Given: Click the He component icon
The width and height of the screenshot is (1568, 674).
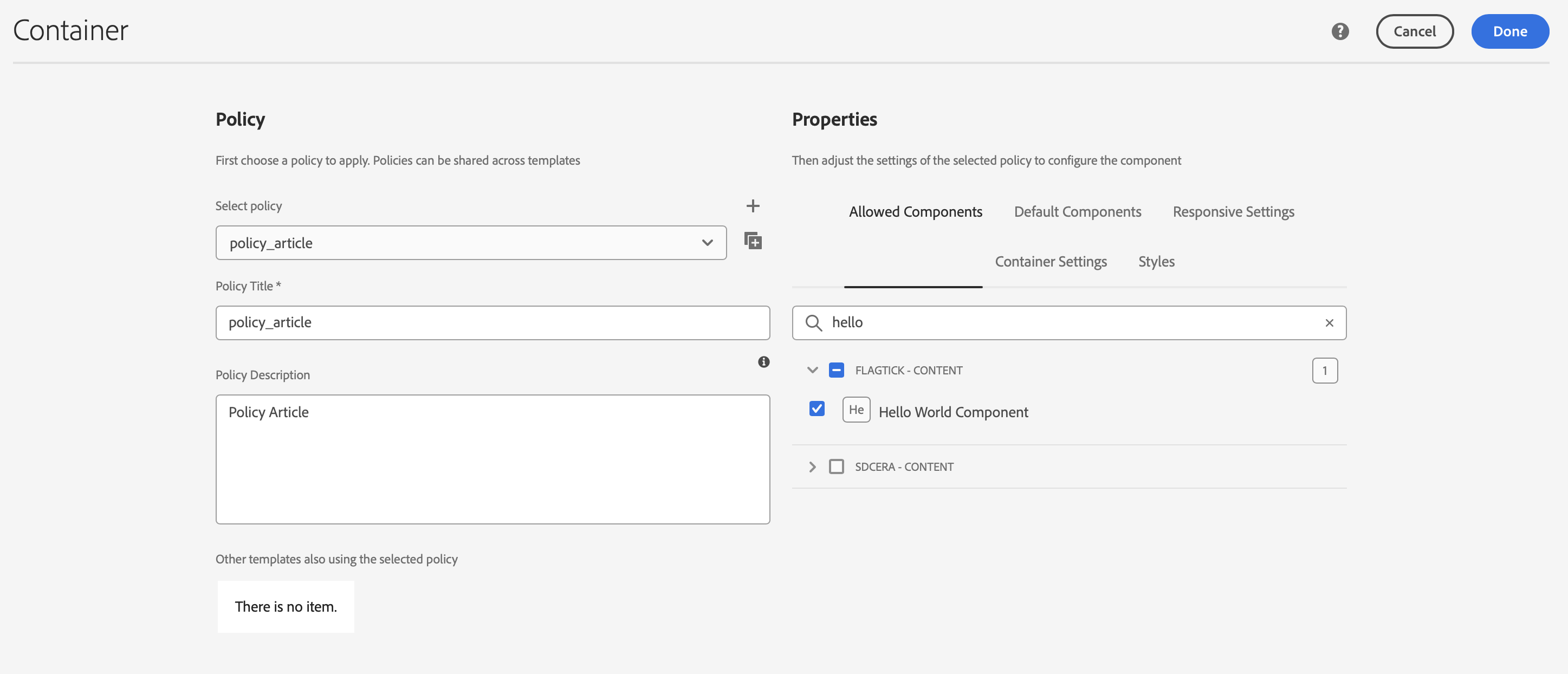Looking at the screenshot, I should pyautogui.click(x=856, y=410).
